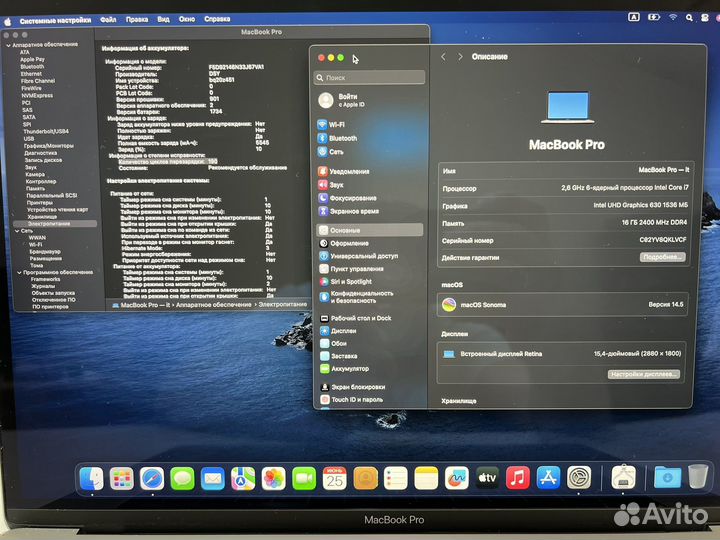Viewport: 720px width, 540px height.
Task: Open Экранное время settings
Action: click(348, 211)
